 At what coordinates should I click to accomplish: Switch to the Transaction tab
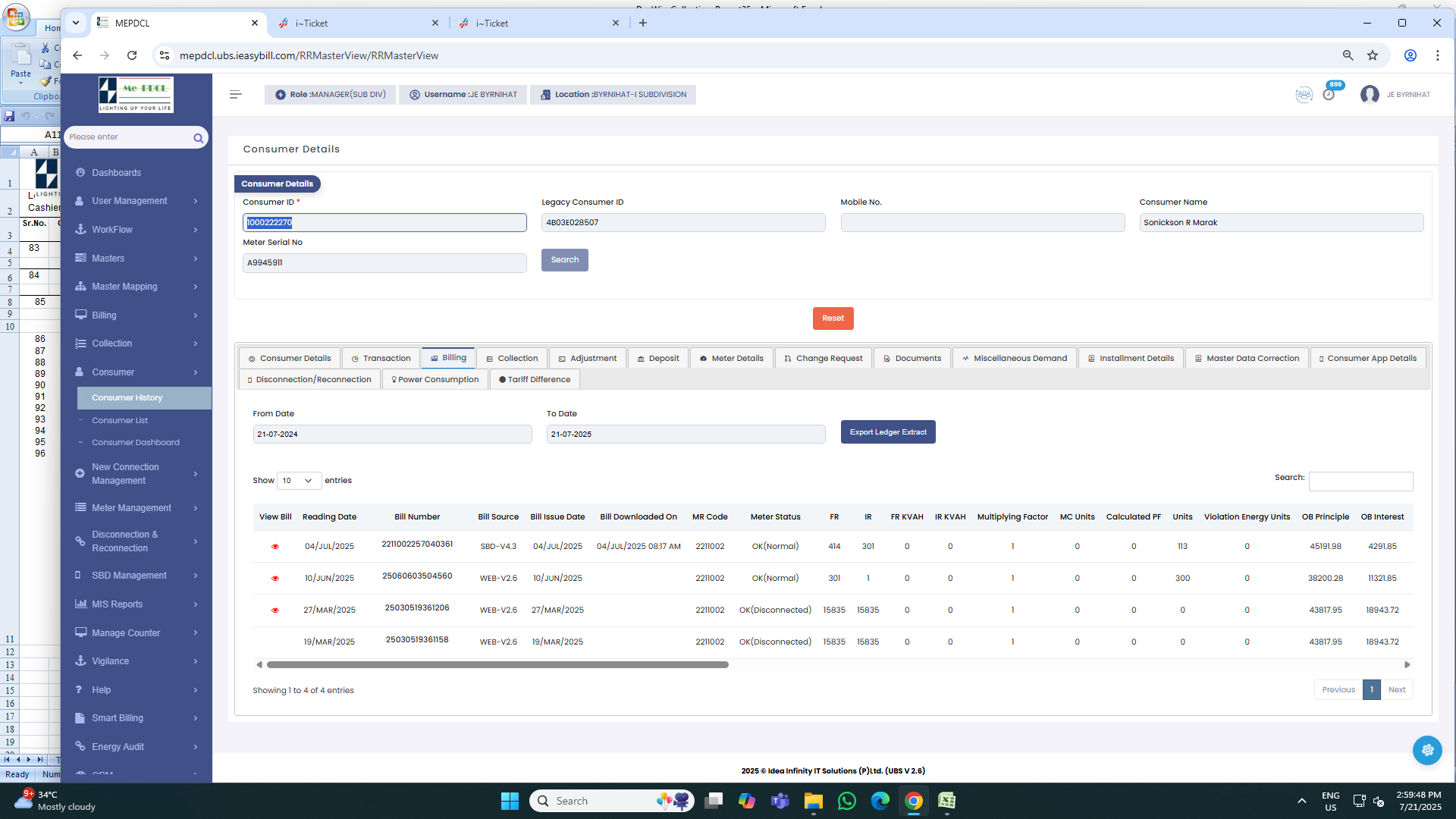tap(381, 359)
